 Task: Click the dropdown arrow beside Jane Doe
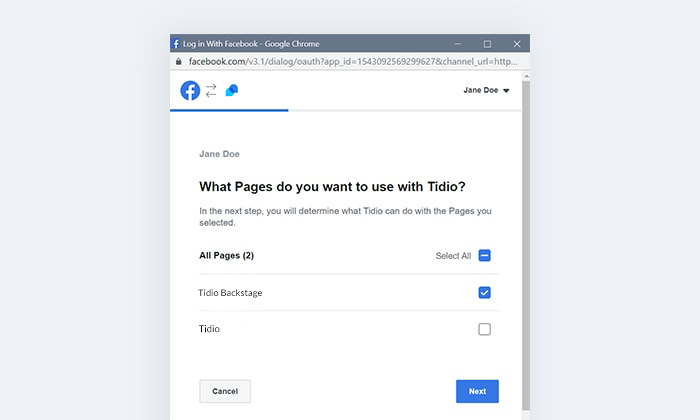506,91
